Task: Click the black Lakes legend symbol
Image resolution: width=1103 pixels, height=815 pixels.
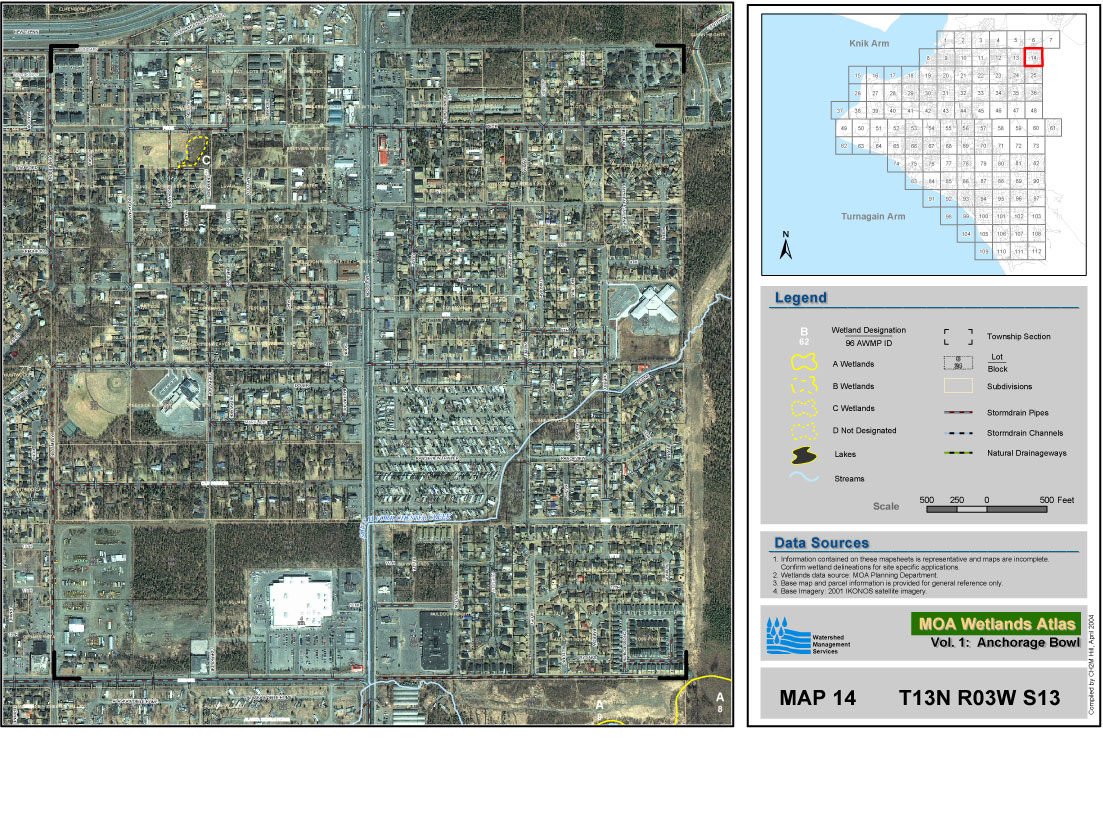Action: [804, 455]
